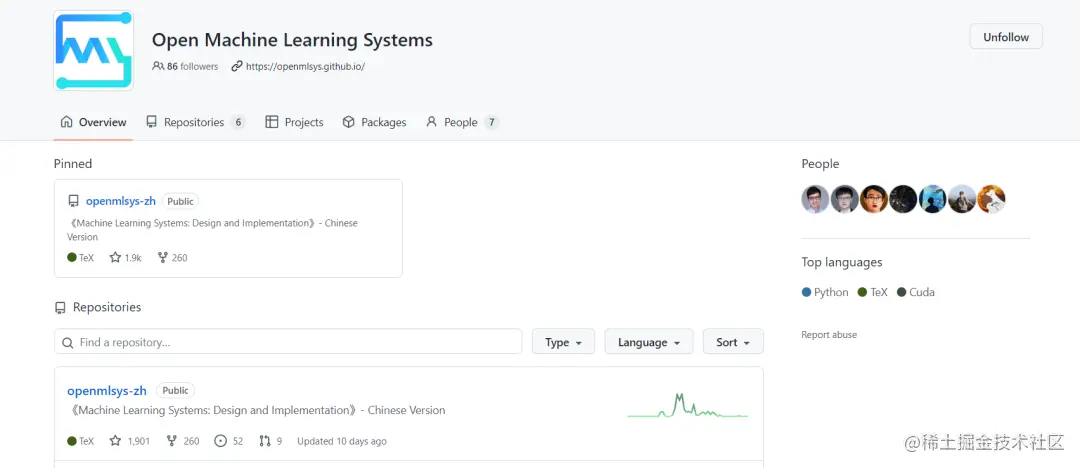Click the table icon in Projects tab
The image size is (1080, 468).
point(272,122)
